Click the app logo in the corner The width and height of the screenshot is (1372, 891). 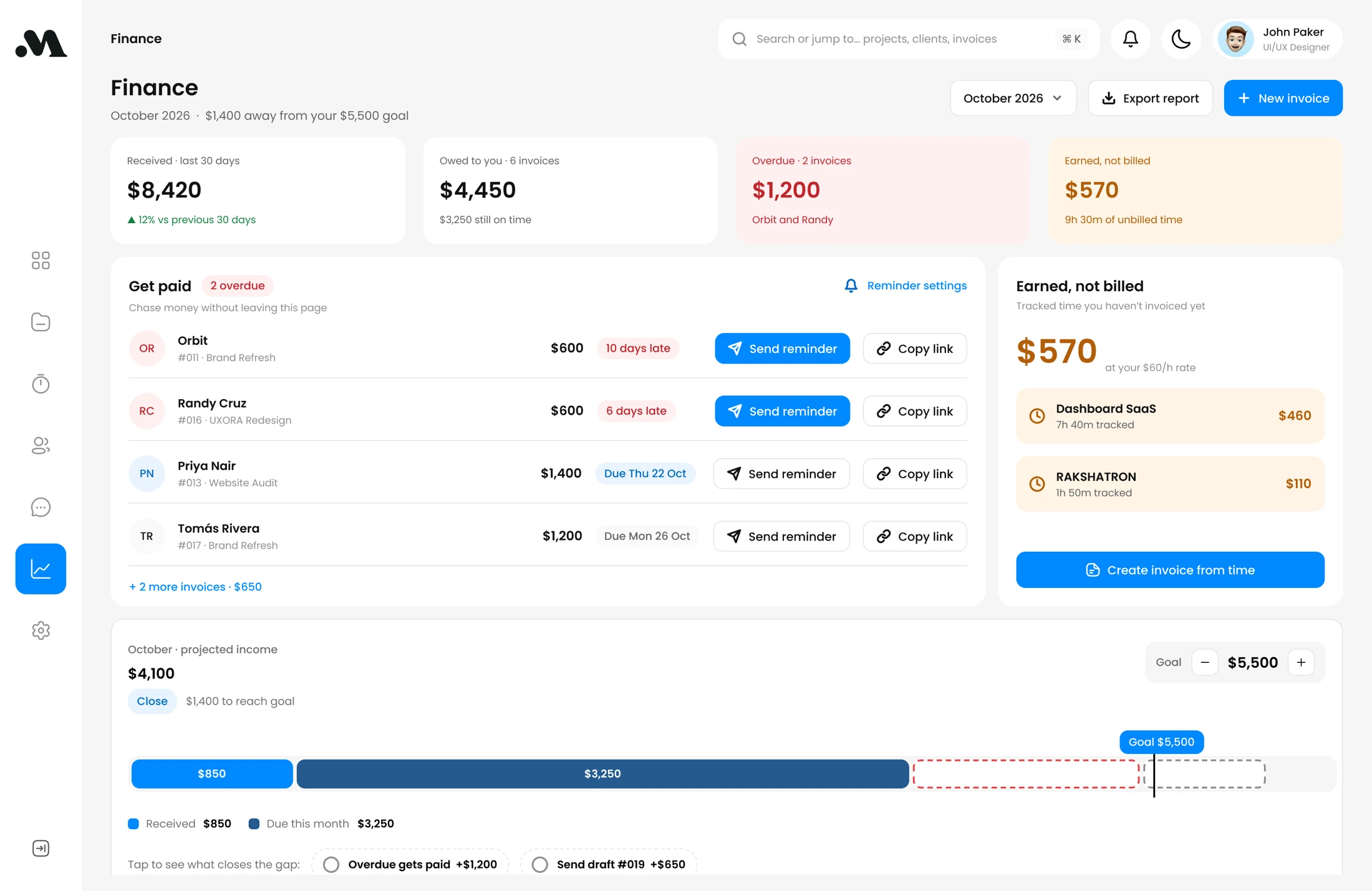pyautogui.click(x=41, y=43)
